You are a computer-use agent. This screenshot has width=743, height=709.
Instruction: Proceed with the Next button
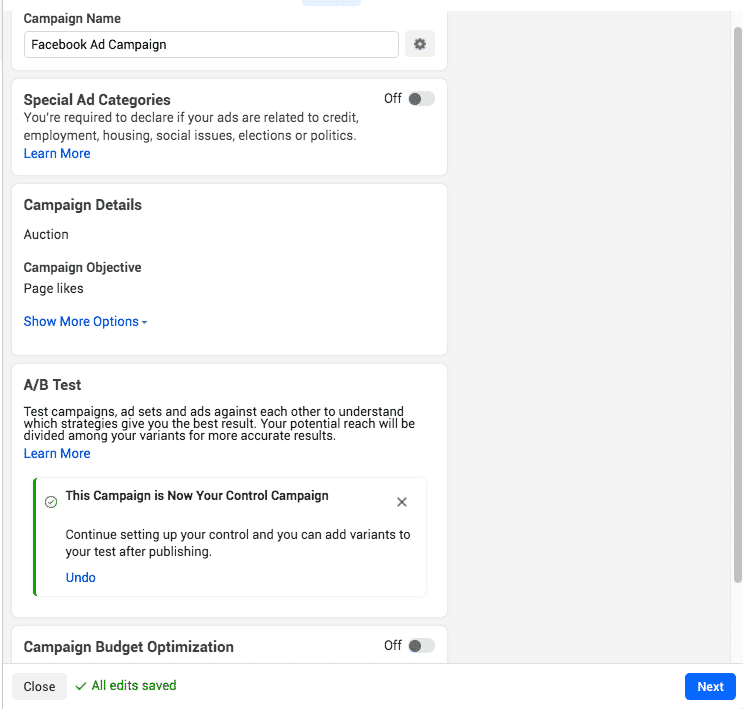(710, 686)
